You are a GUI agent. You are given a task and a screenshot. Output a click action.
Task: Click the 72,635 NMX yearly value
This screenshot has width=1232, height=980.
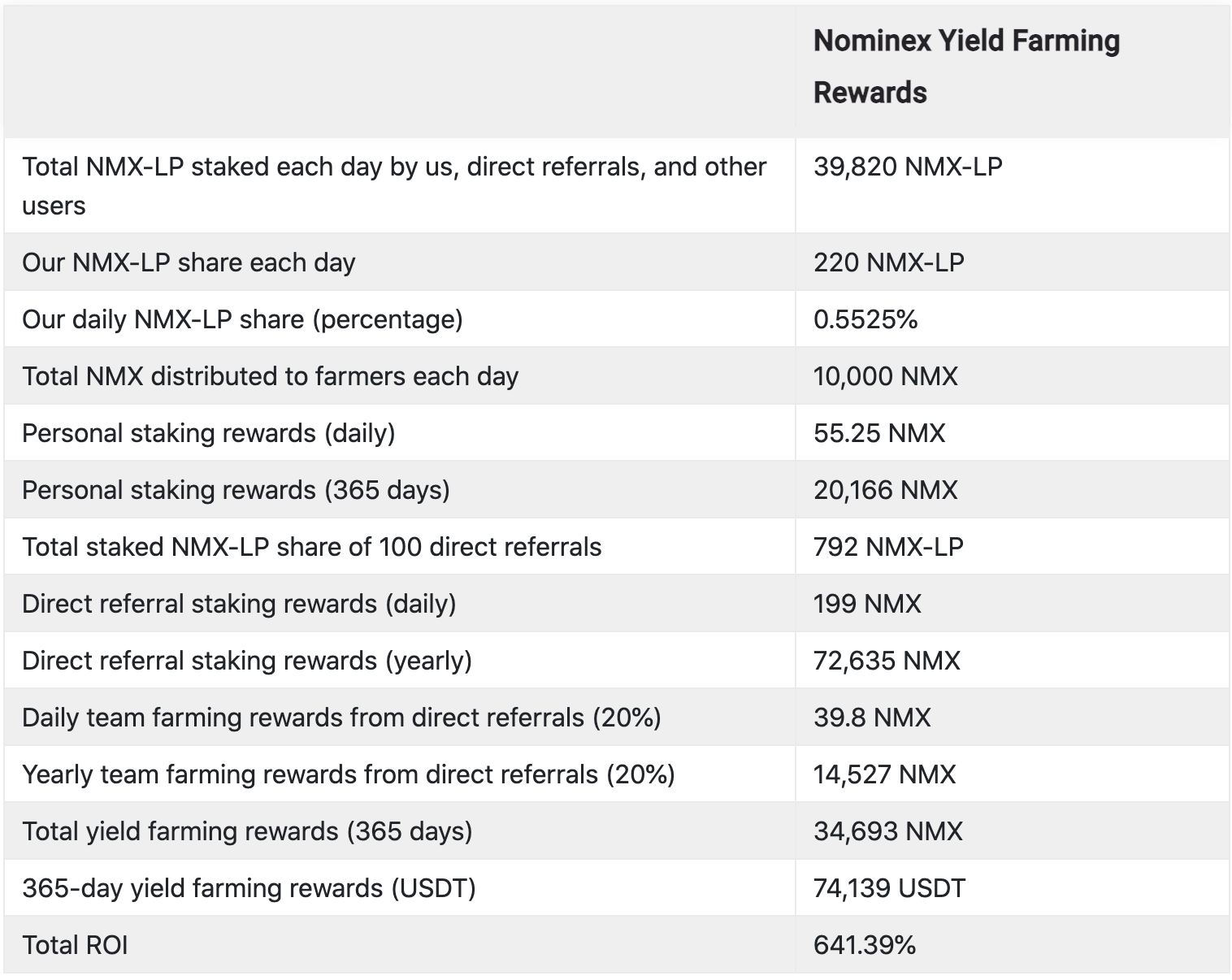coord(887,661)
